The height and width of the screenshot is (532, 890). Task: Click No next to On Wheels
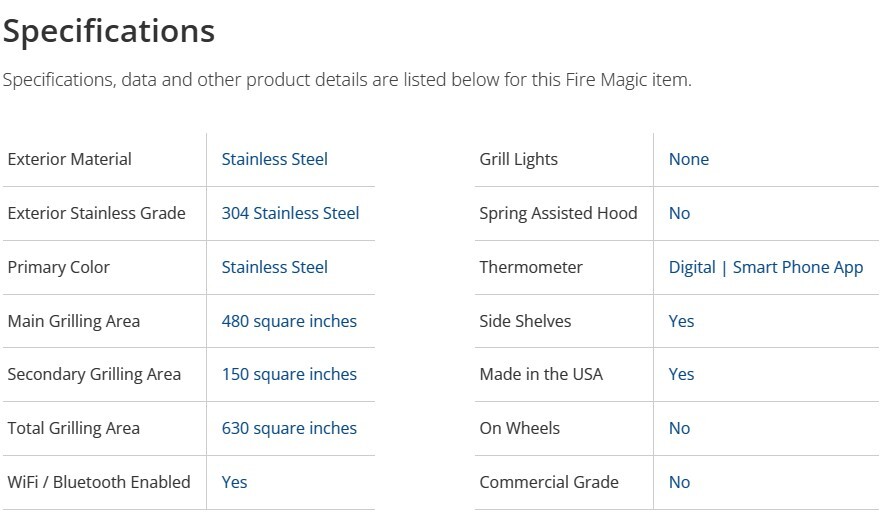tap(679, 428)
